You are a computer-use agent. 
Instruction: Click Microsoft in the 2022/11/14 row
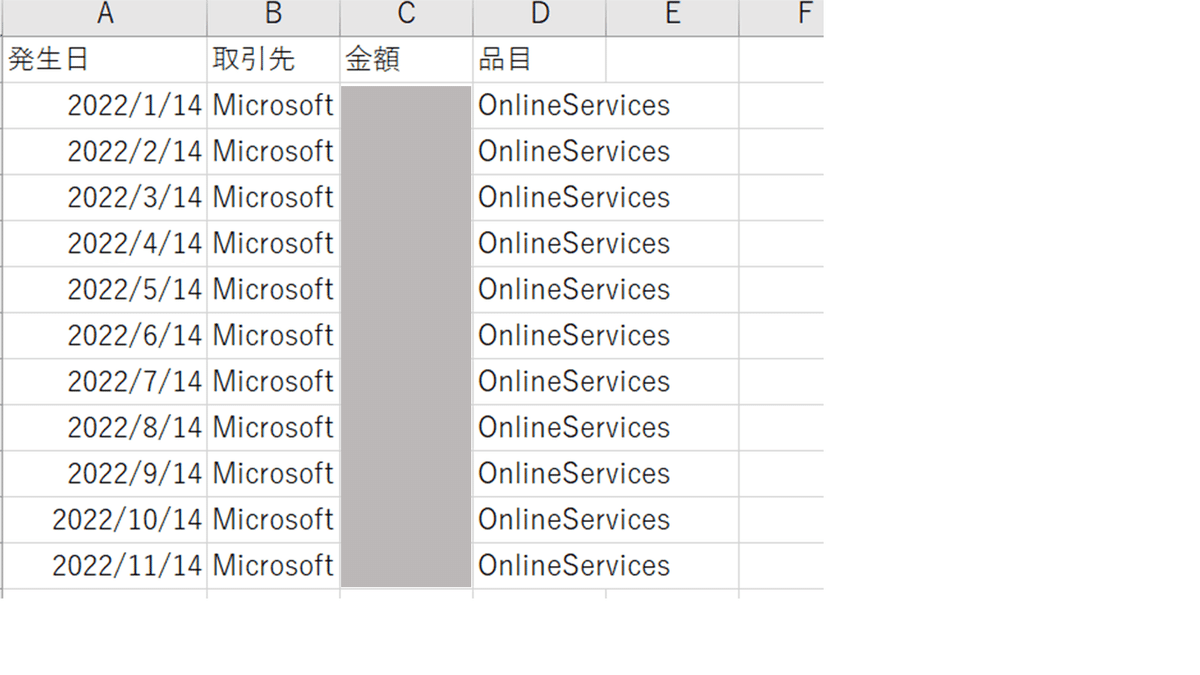tap(273, 566)
